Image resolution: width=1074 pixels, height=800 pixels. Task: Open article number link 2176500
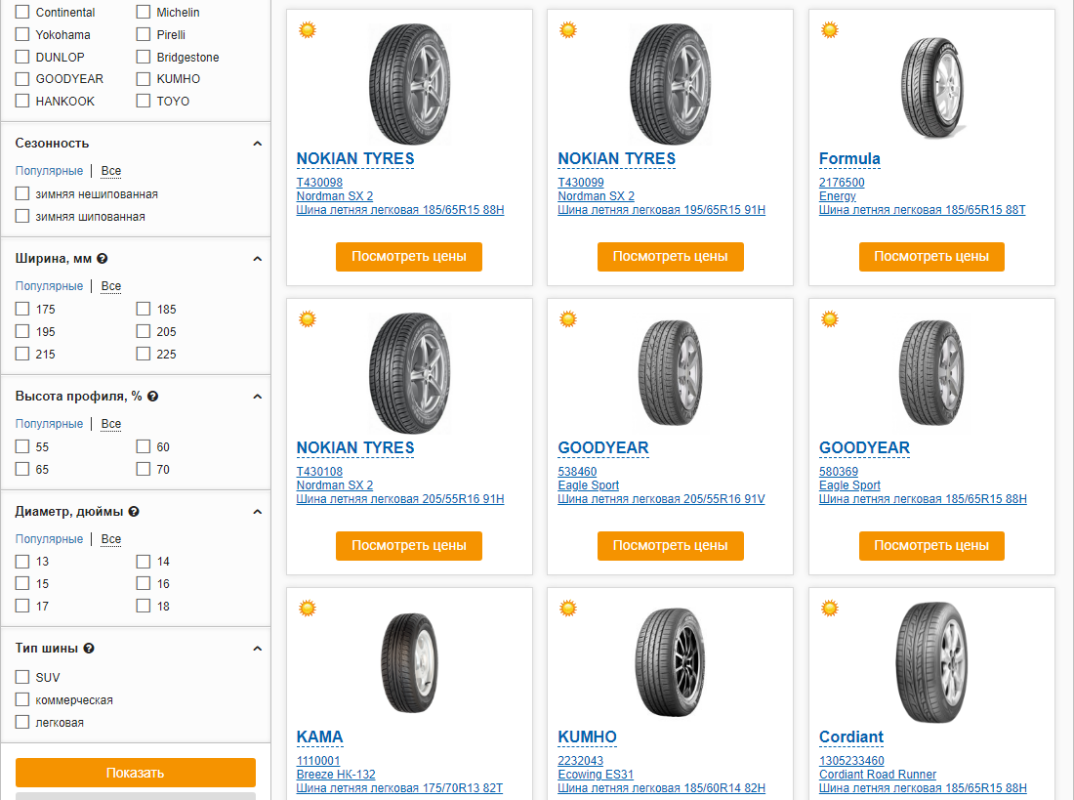point(842,183)
